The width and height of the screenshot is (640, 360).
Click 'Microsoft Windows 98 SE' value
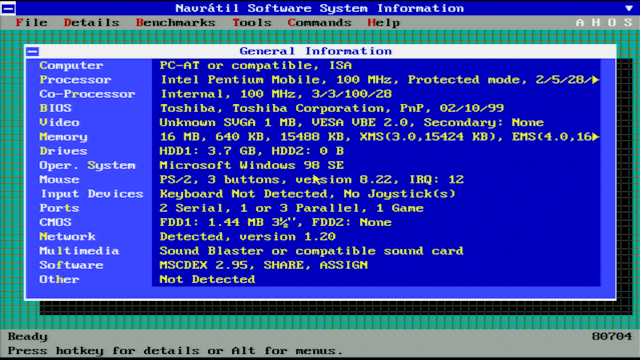pos(251,165)
